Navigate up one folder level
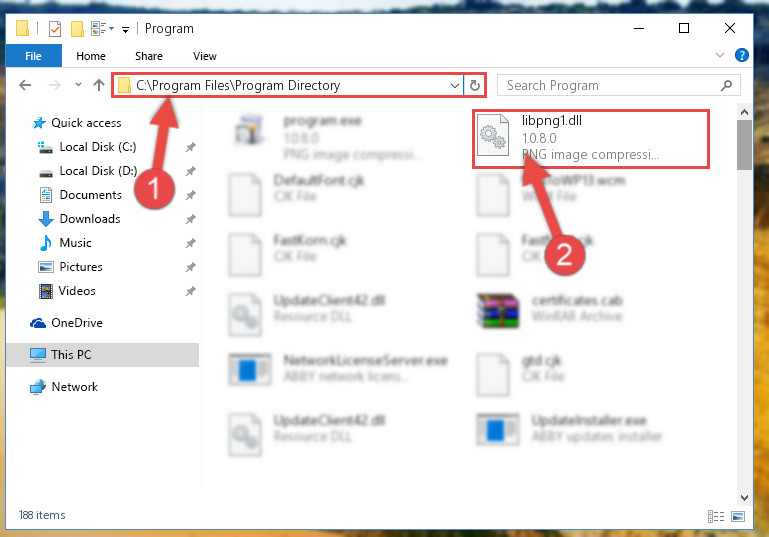The image size is (769, 537). tap(99, 85)
